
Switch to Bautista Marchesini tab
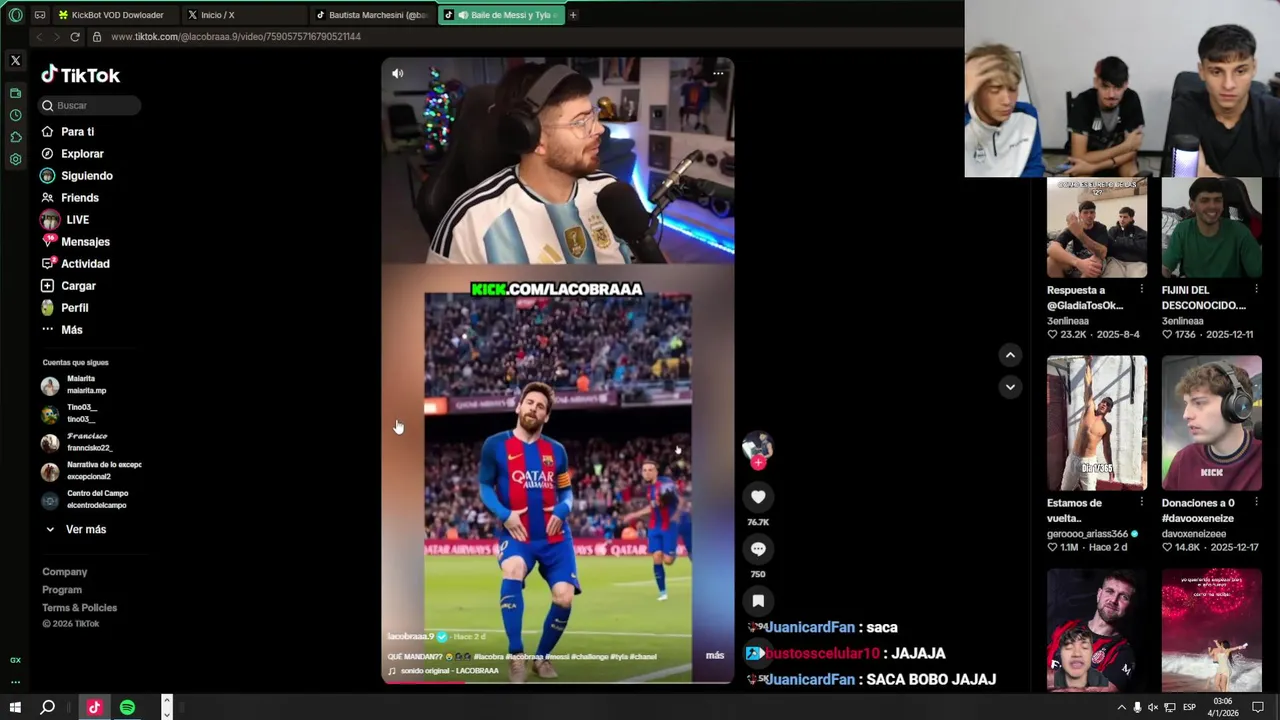point(372,15)
